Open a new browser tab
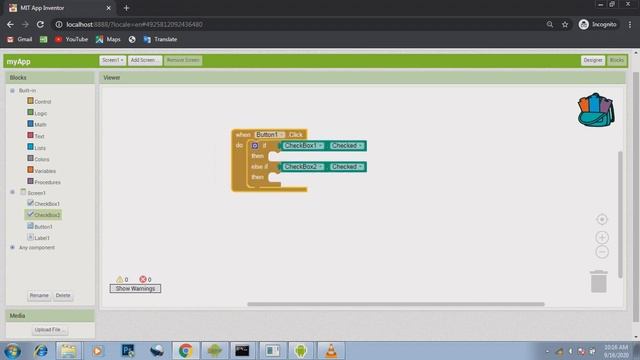This screenshot has height=360, width=640. pos(126,8)
